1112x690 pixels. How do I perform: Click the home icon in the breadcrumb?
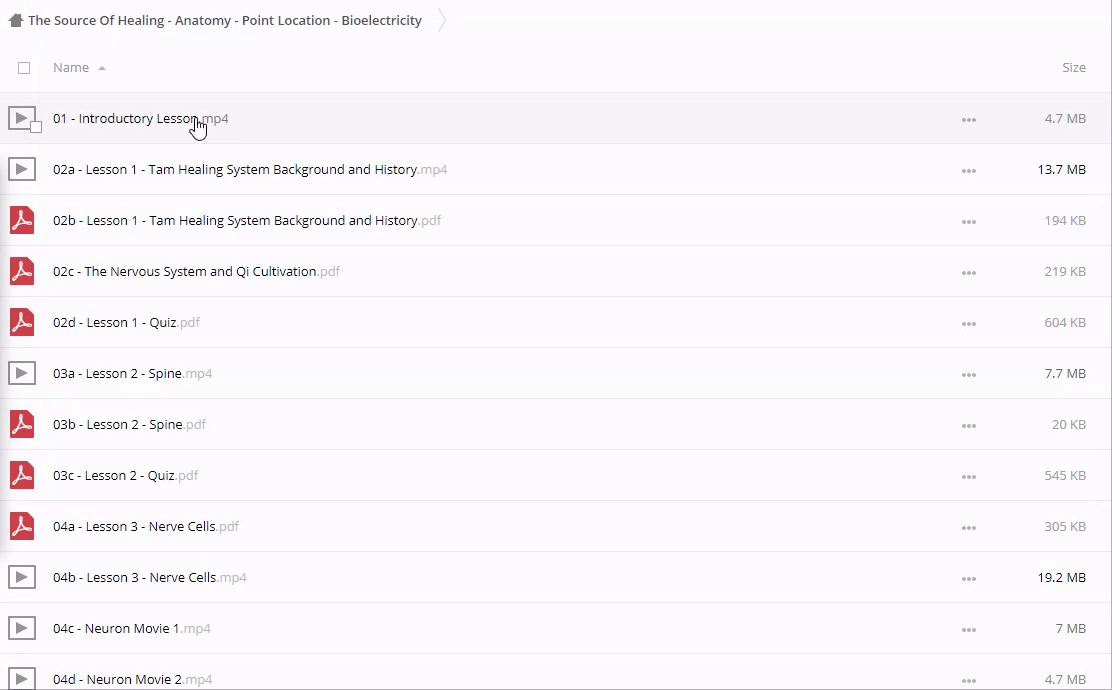tap(15, 20)
